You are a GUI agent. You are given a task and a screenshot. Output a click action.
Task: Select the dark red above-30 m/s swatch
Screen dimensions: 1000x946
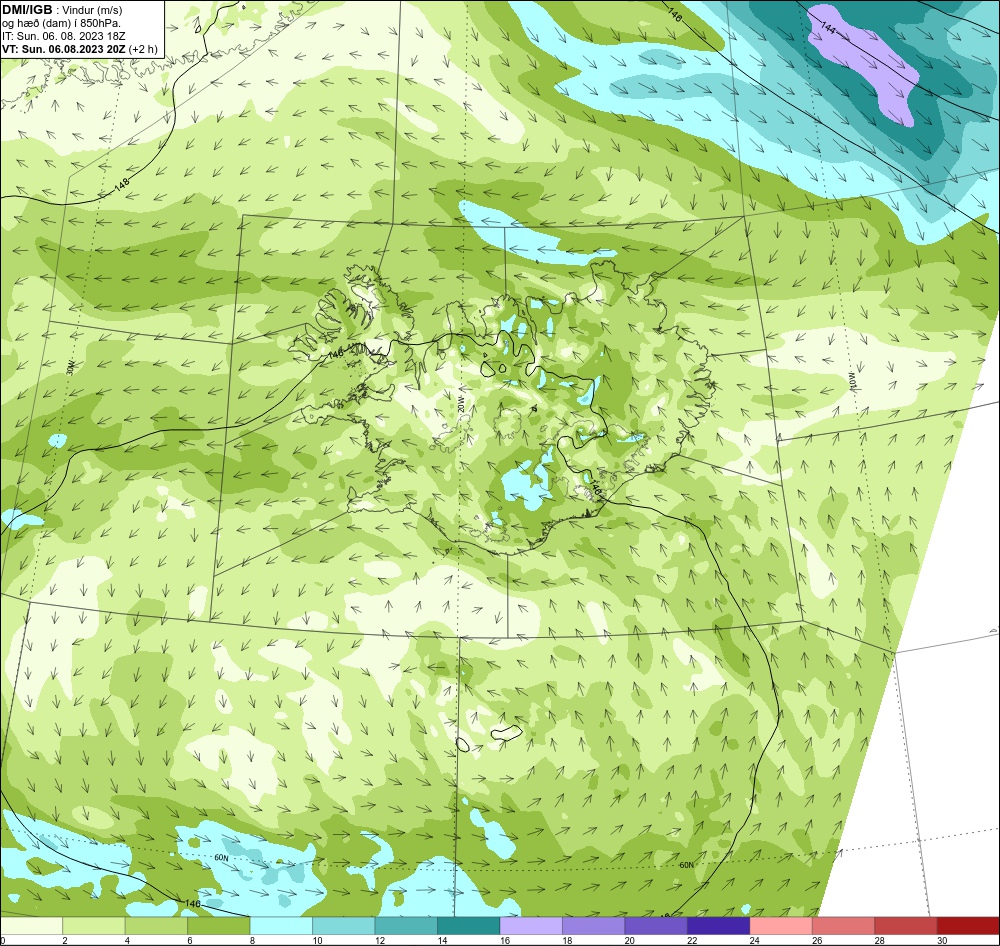click(968, 926)
